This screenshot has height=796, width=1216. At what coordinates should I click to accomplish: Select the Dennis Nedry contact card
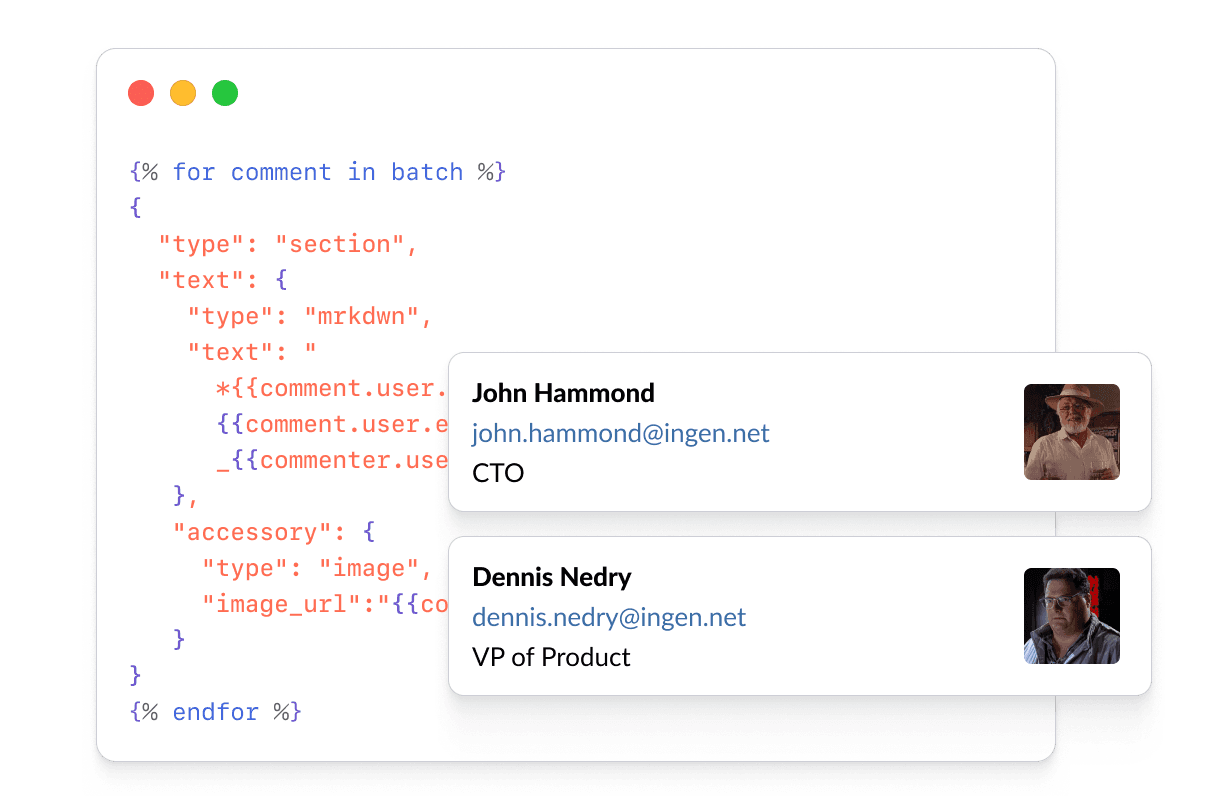pyautogui.click(x=800, y=616)
